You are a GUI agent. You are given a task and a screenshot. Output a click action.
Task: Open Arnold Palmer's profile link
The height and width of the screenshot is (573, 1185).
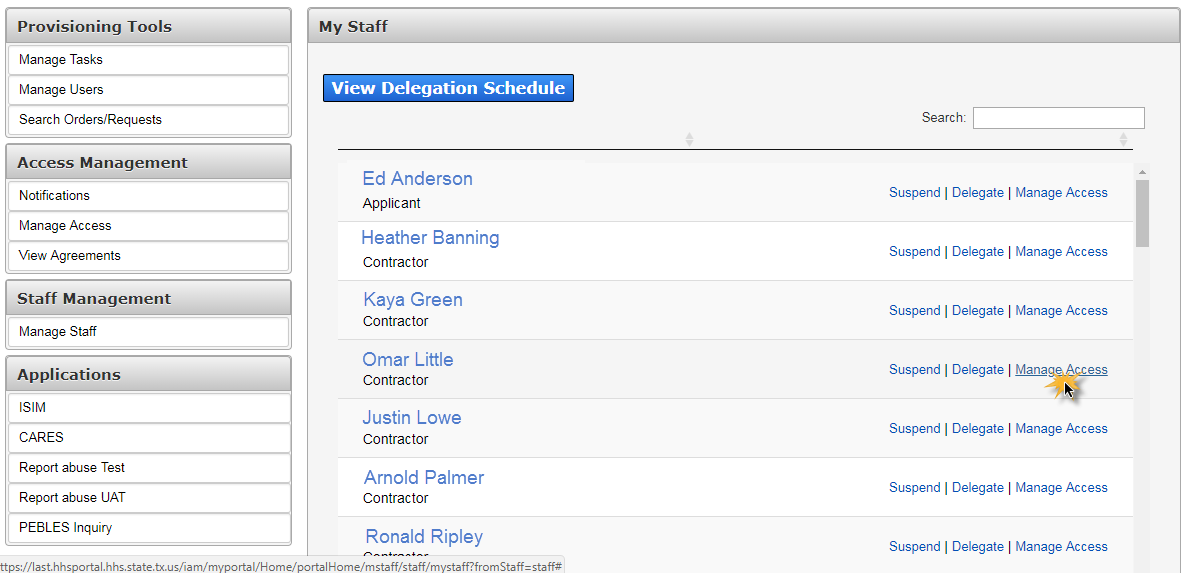click(424, 478)
